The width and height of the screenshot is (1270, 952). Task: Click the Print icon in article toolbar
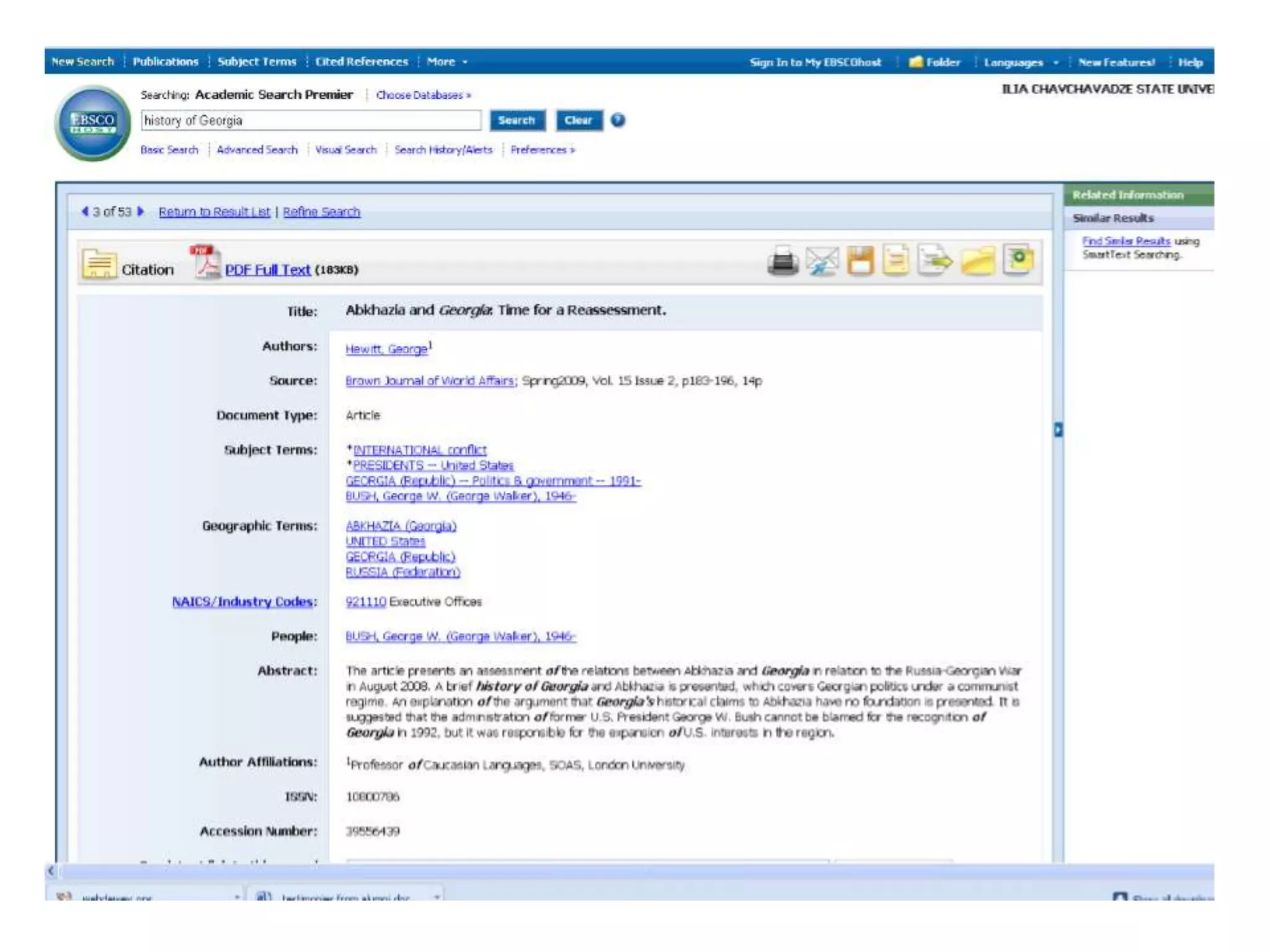783,260
